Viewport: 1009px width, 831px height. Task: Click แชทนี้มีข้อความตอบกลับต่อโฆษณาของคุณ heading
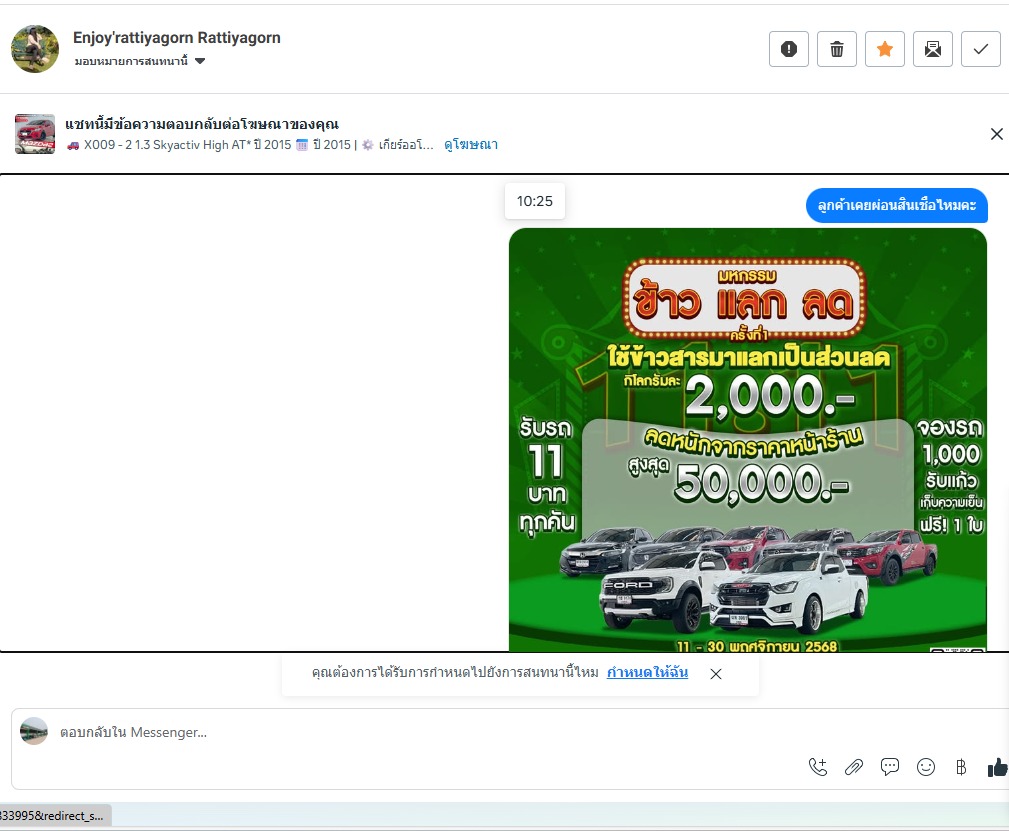click(202, 124)
